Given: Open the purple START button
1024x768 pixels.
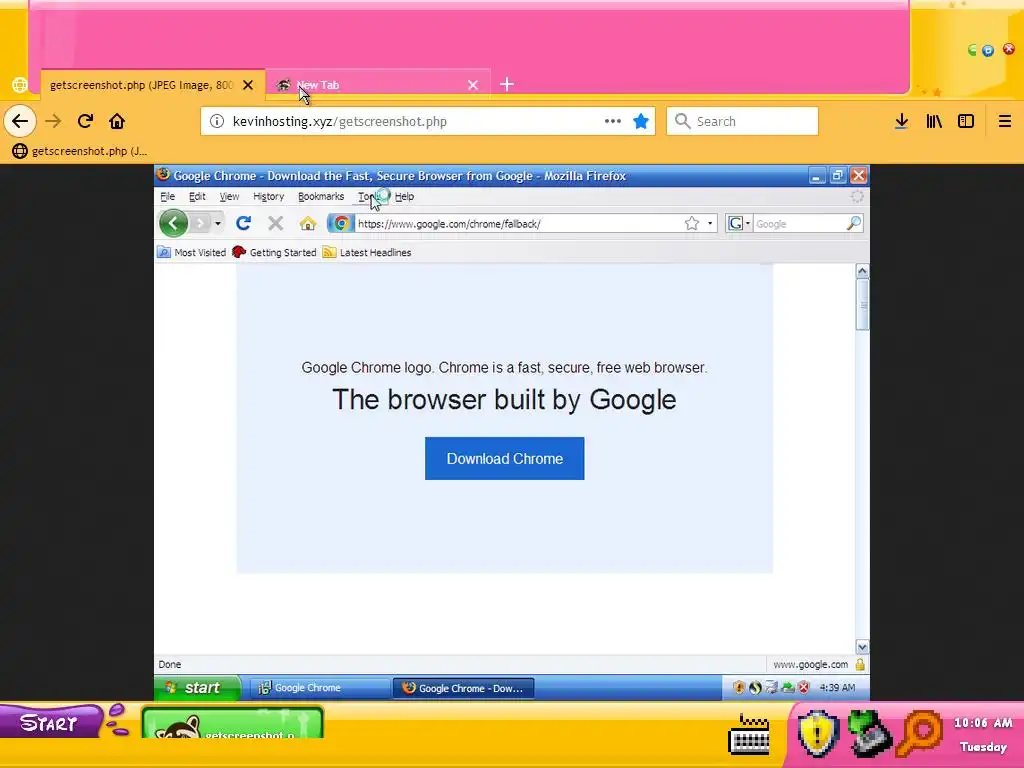Looking at the screenshot, I should (x=51, y=722).
